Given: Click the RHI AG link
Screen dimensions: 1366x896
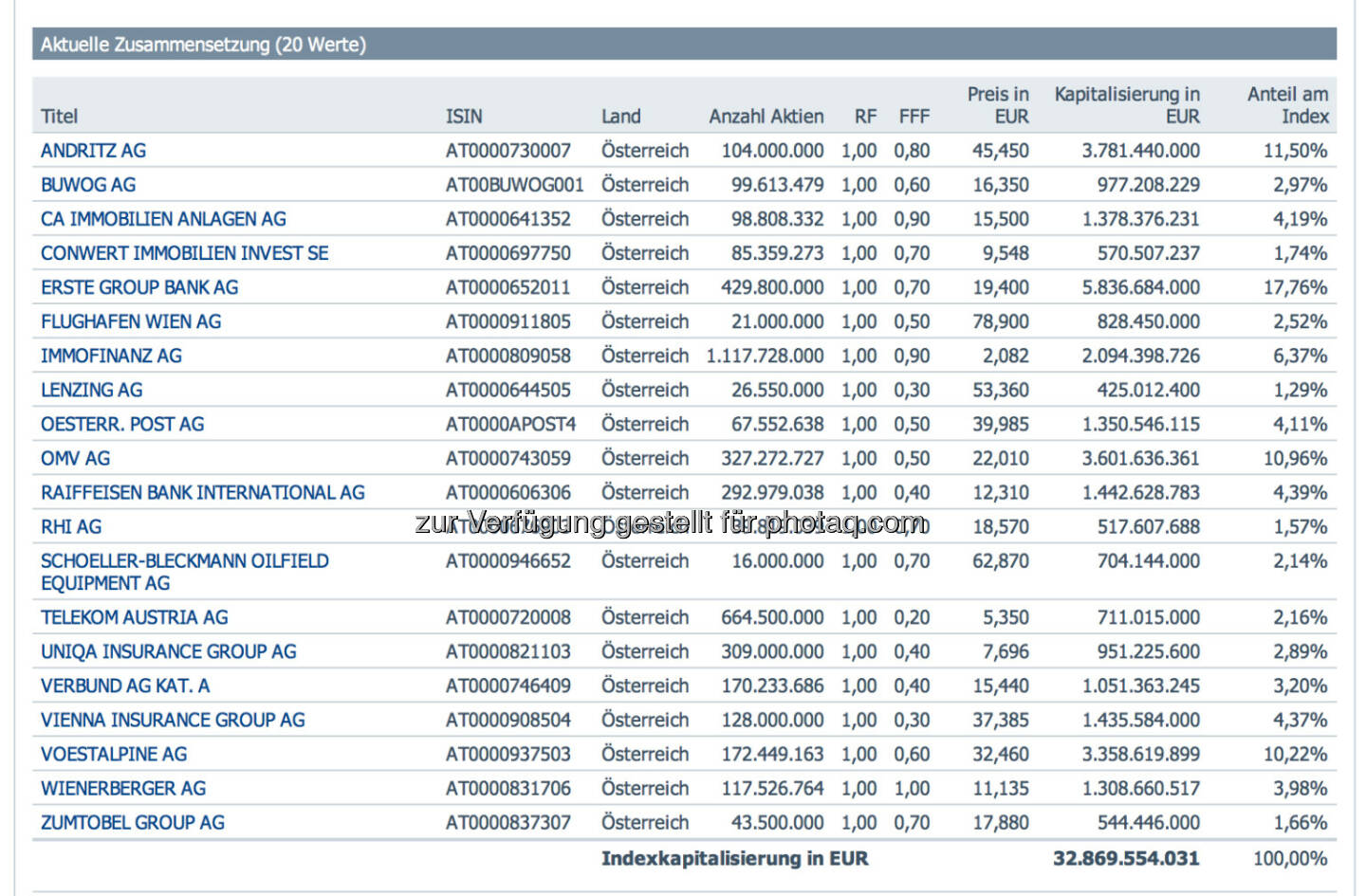Looking at the screenshot, I should pyautogui.click(x=71, y=526).
